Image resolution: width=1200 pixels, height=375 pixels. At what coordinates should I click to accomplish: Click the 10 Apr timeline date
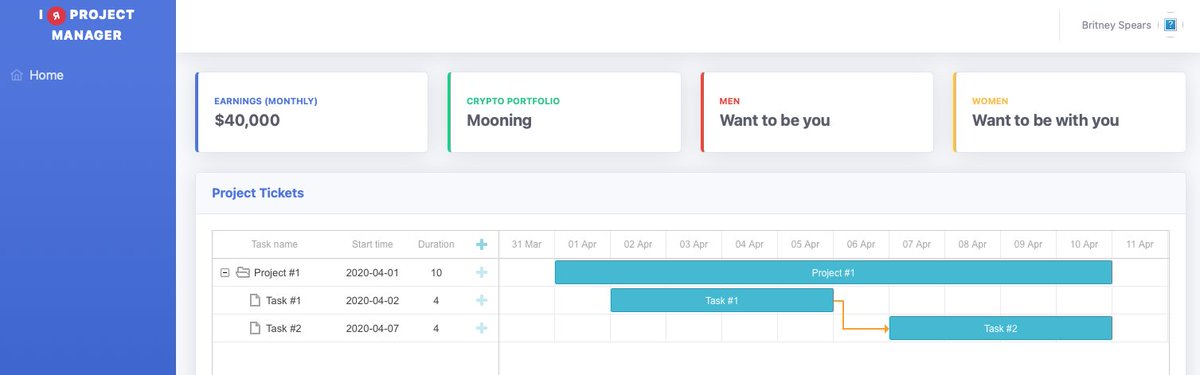[x=1084, y=244]
